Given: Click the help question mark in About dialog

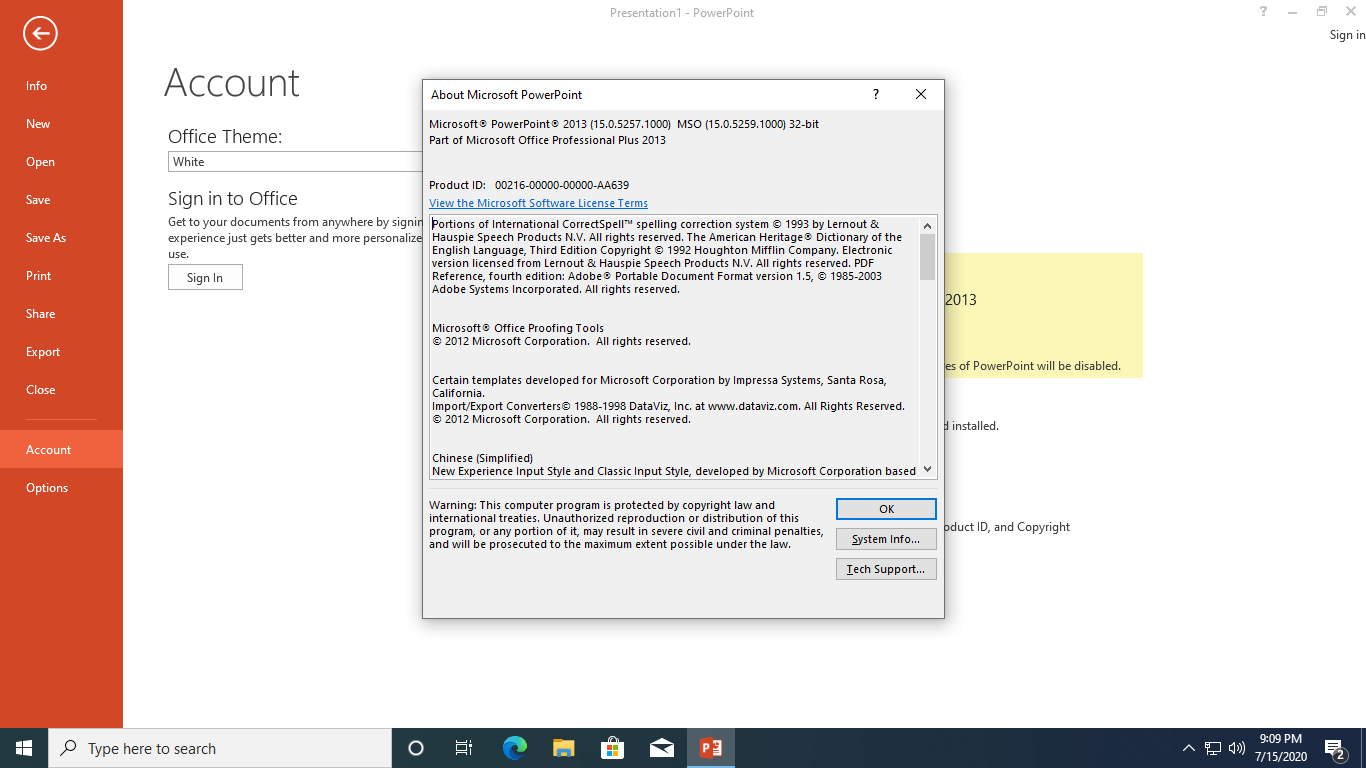Looking at the screenshot, I should (x=876, y=94).
